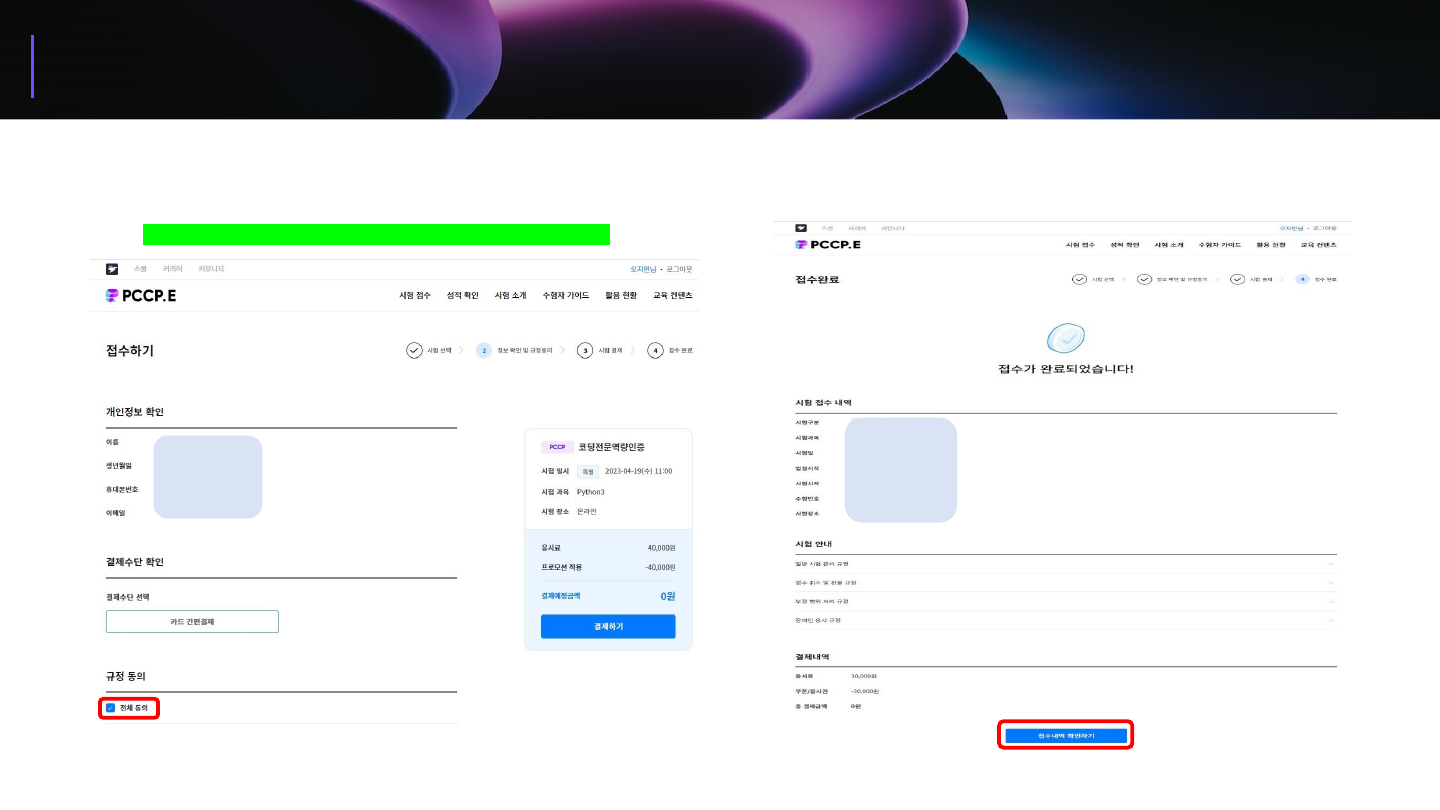The height and width of the screenshot is (810, 1440).
Task: Click the step 1 checkmark circle beside 접수하기
Action: [x=414, y=350]
